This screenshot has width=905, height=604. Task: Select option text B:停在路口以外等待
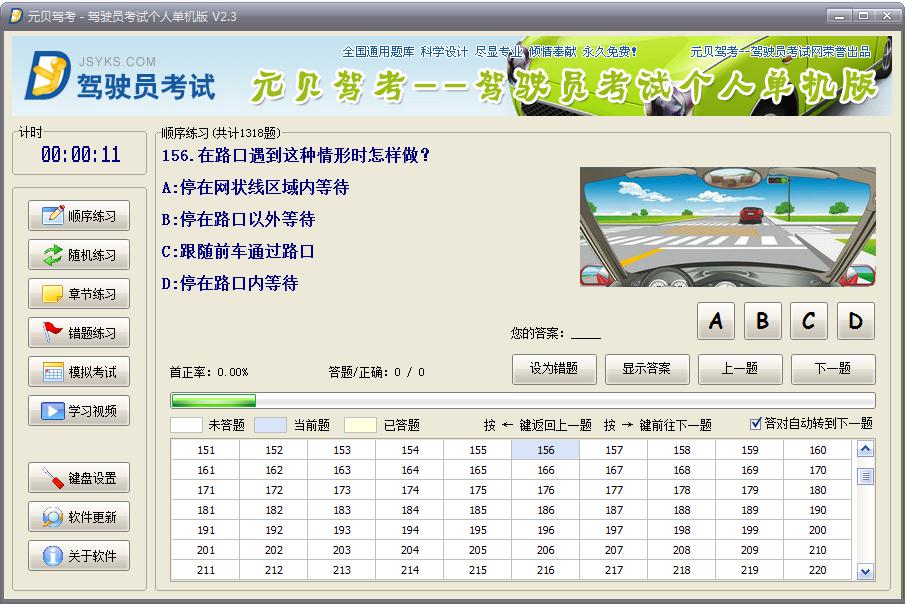(238, 219)
